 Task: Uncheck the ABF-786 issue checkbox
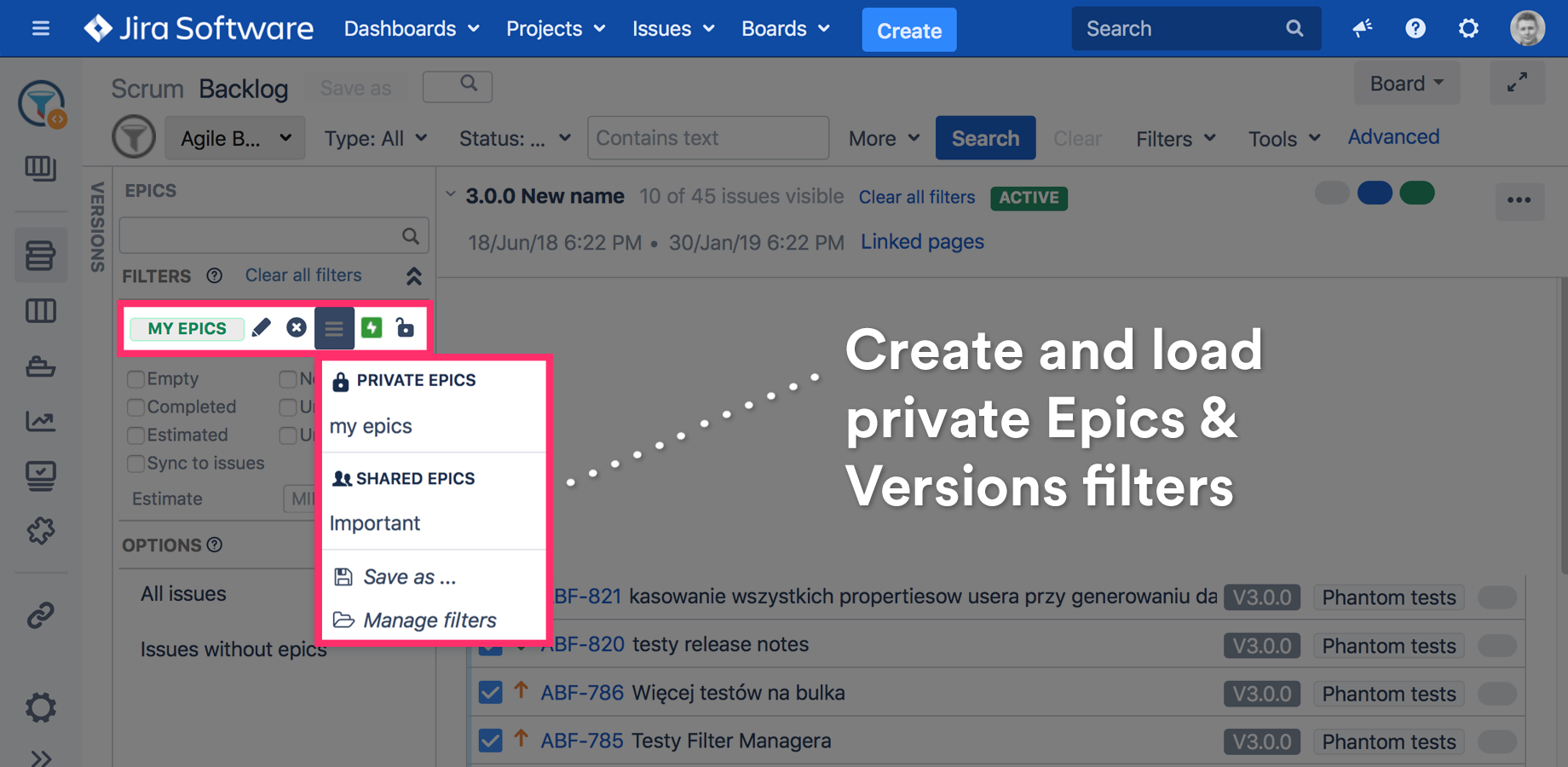tap(490, 692)
